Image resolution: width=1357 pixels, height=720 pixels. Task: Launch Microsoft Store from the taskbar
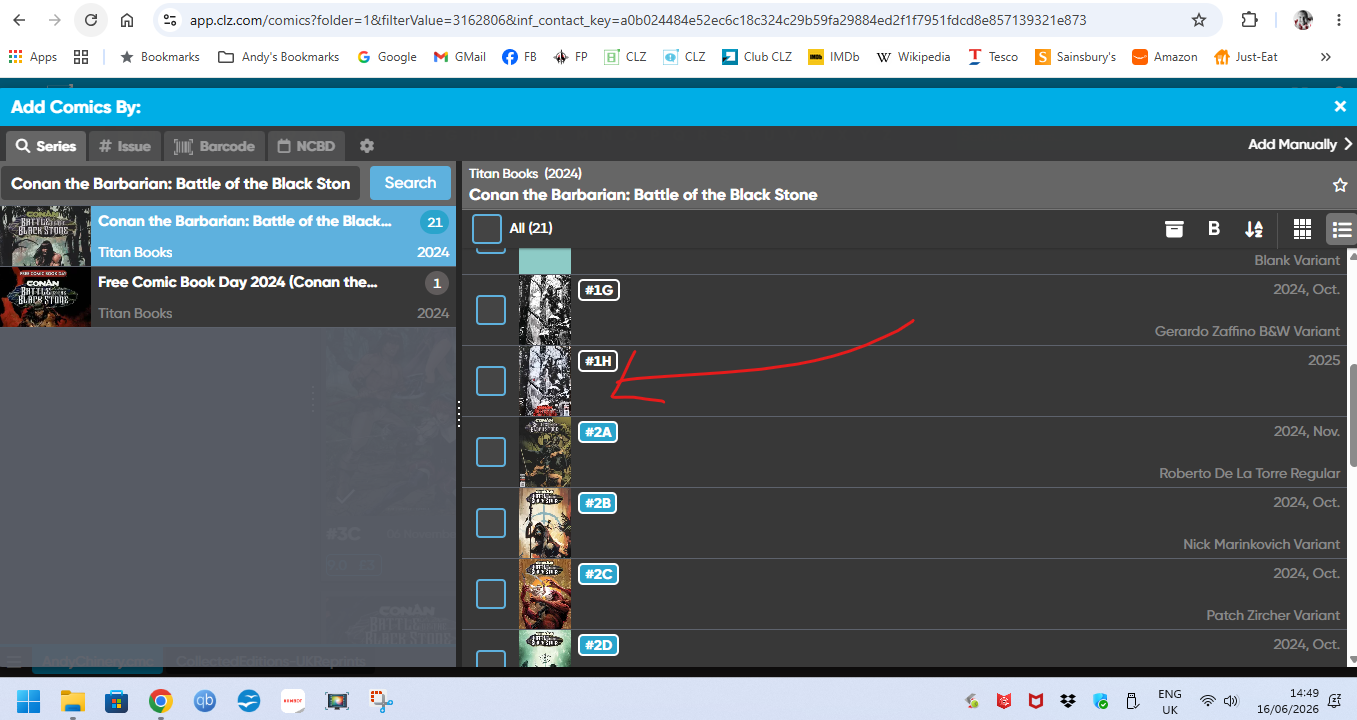pyautogui.click(x=117, y=700)
